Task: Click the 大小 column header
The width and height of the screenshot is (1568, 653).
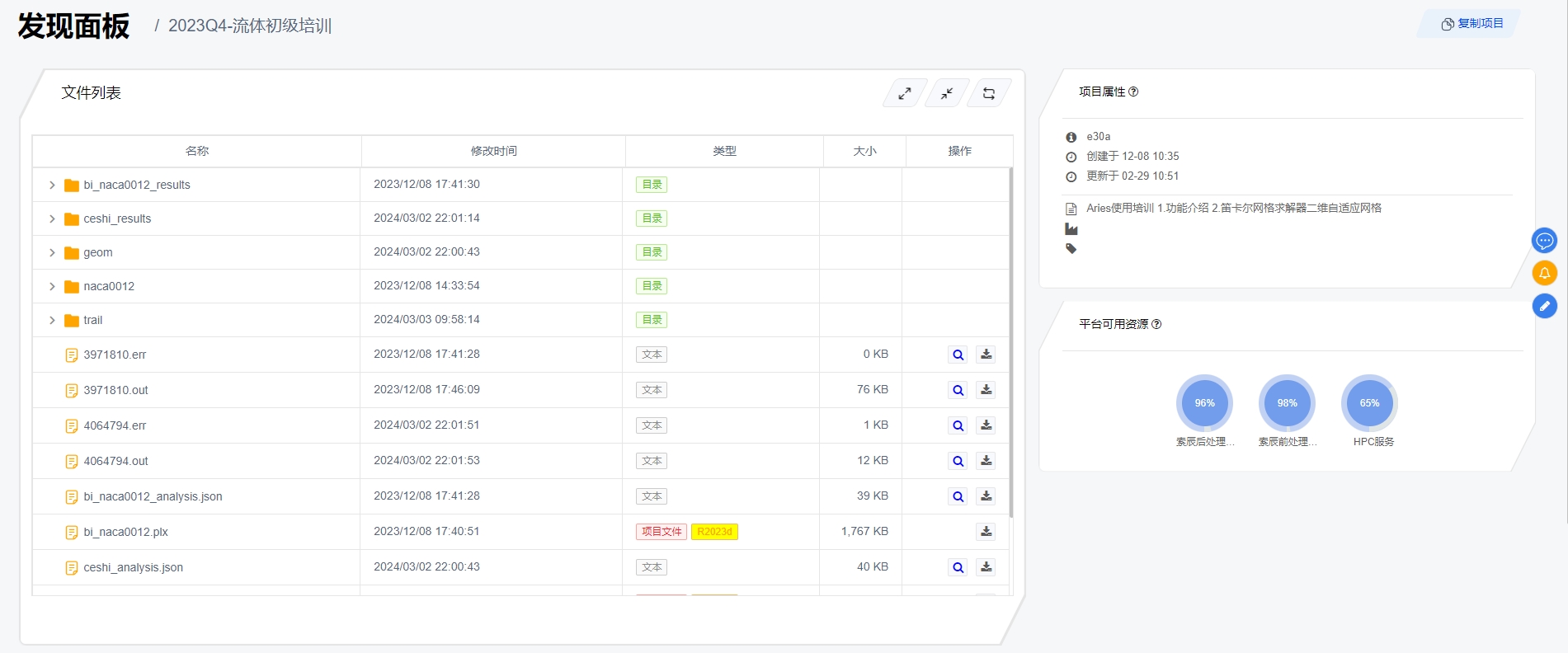Action: point(864,151)
